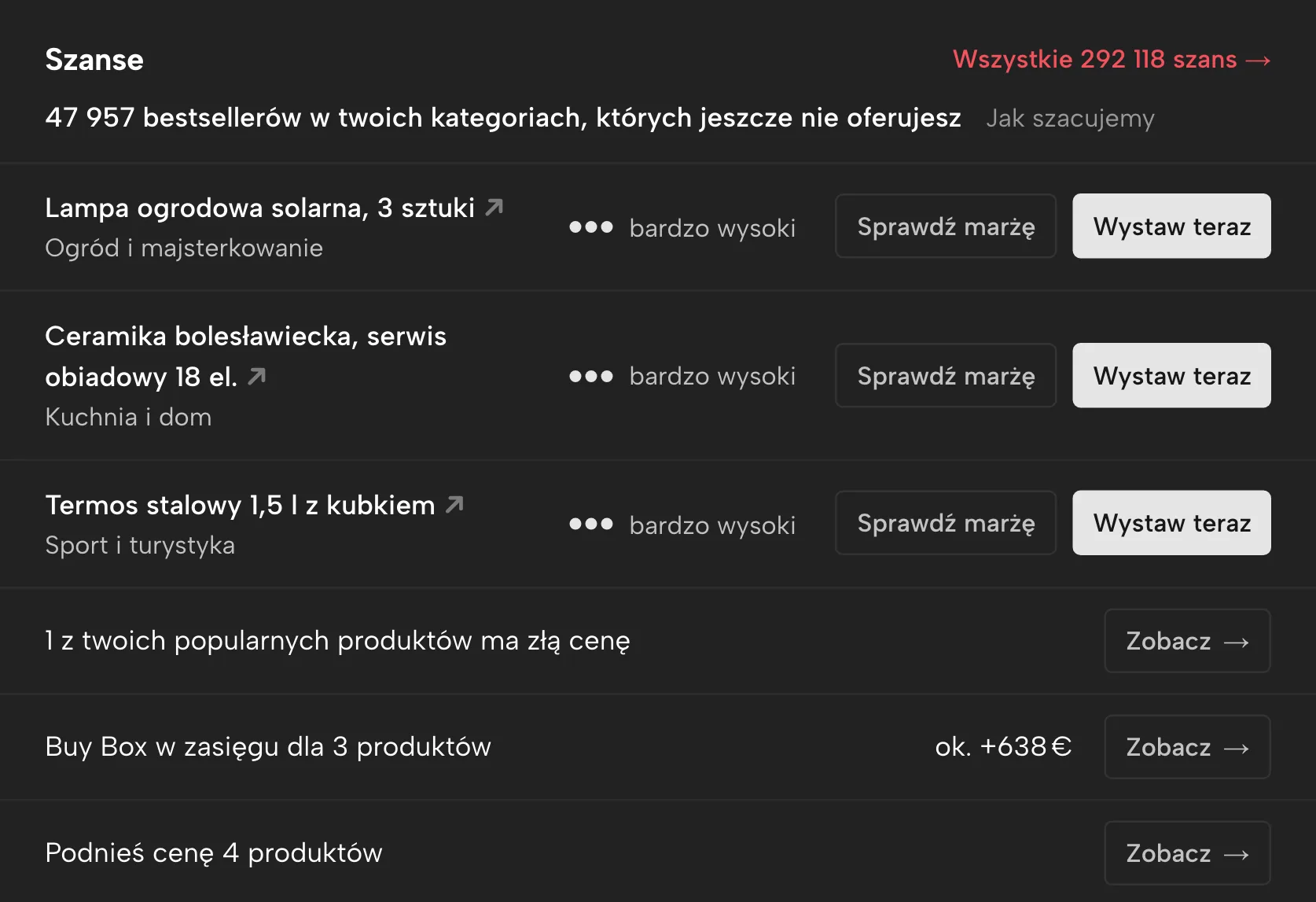Click category text Kuchnia i dom
The height and width of the screenshot is (902, 1316).
click(x=128, y=417)
